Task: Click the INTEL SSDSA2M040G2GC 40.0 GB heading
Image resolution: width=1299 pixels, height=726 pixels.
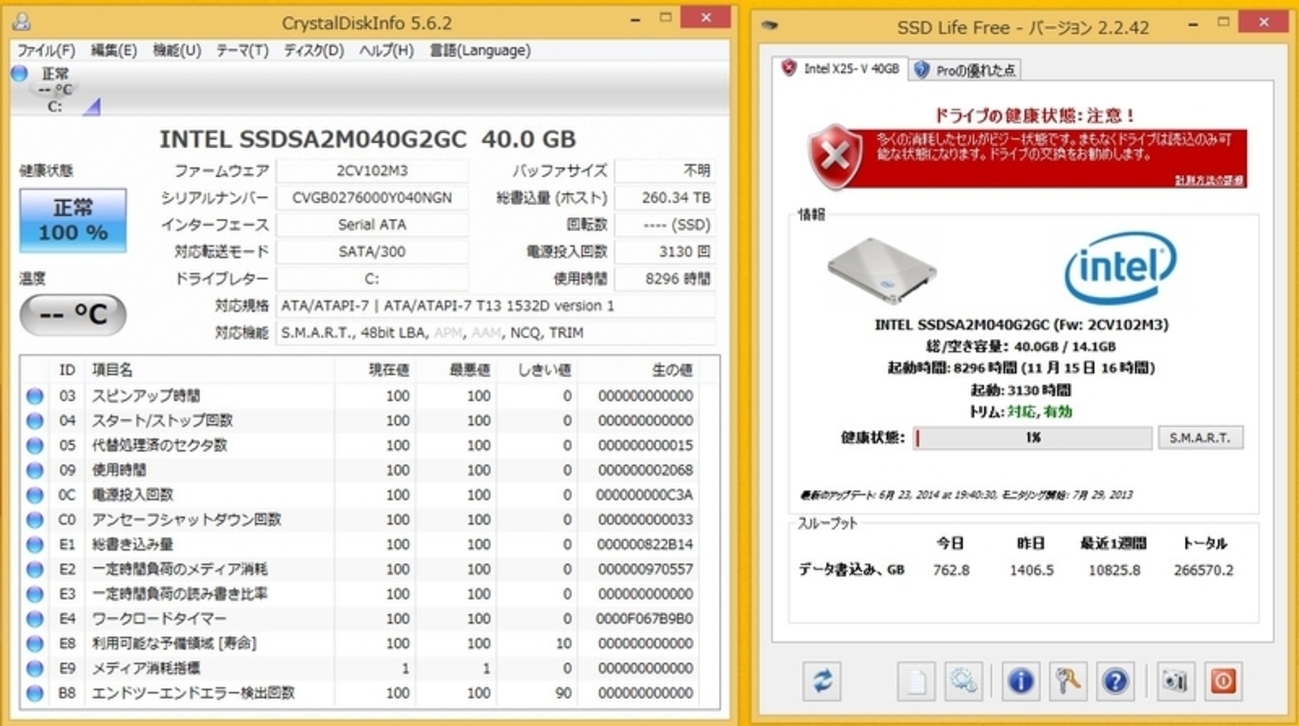Action: pos(368,139)
